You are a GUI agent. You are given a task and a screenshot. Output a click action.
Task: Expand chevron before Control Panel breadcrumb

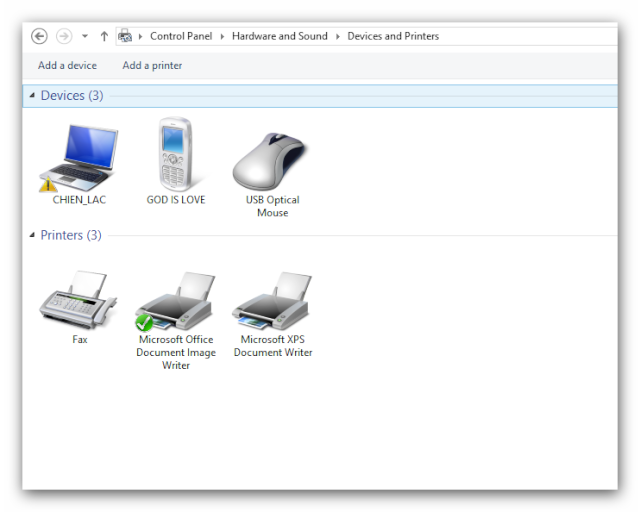140,36
